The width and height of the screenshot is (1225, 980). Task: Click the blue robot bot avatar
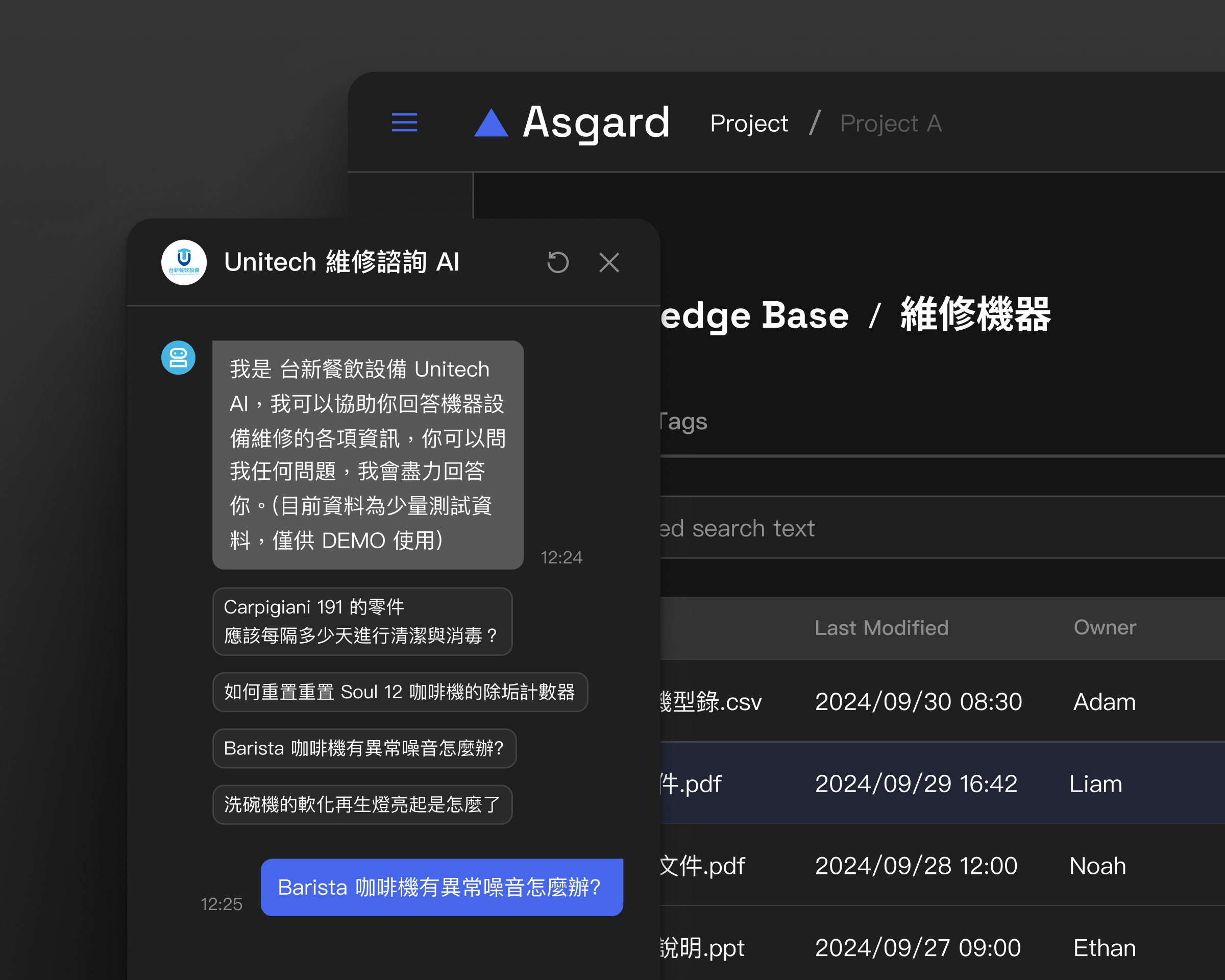[x=179, y=358]
